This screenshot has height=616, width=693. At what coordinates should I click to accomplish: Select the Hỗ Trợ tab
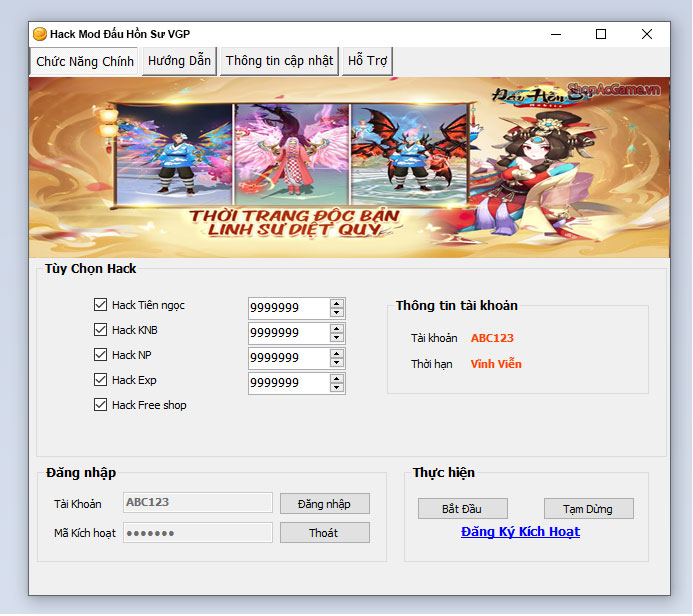[367, 61]
